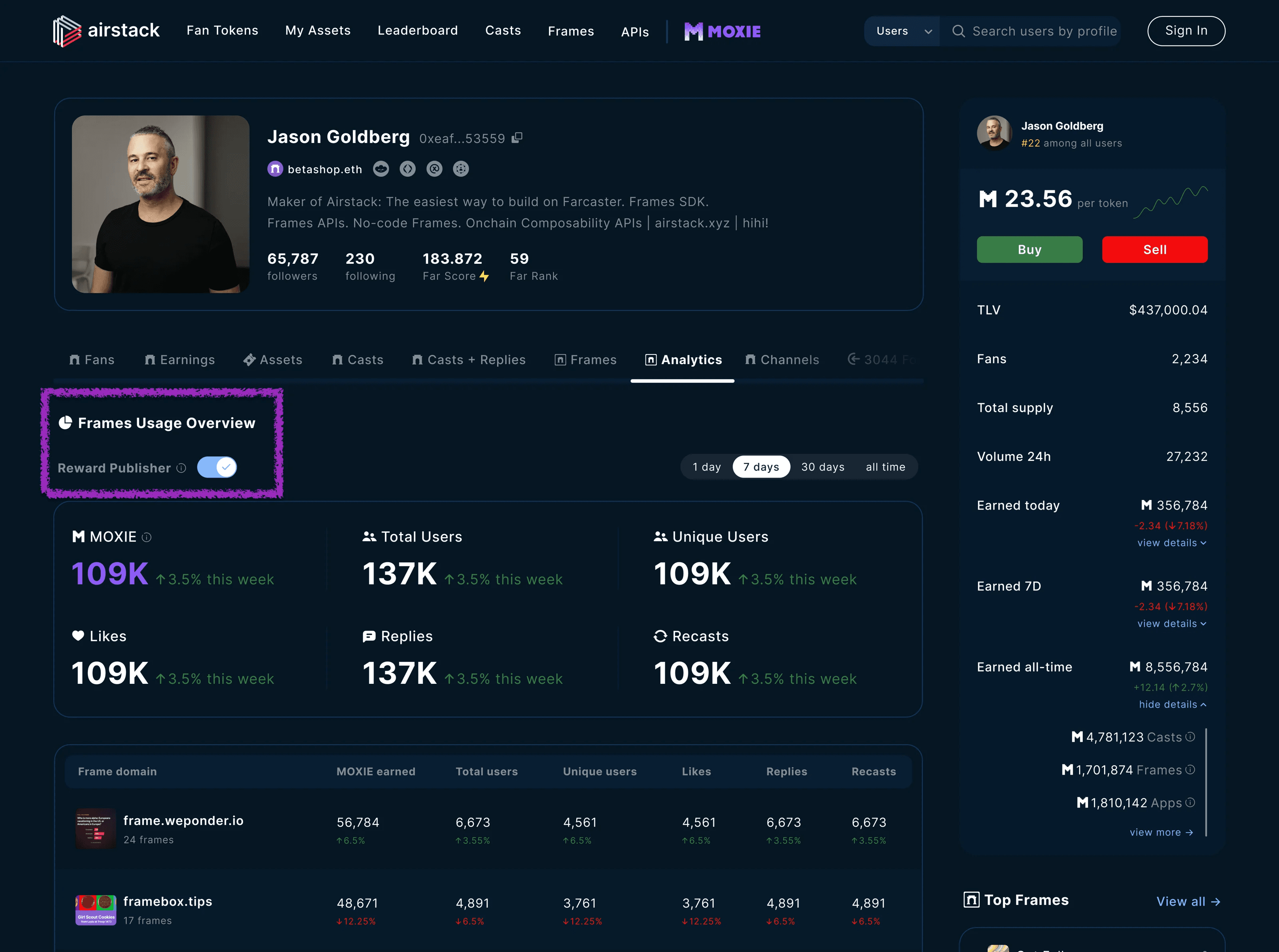Click the green Buy button
The image size is (1279, 952).
[1030, 249]
